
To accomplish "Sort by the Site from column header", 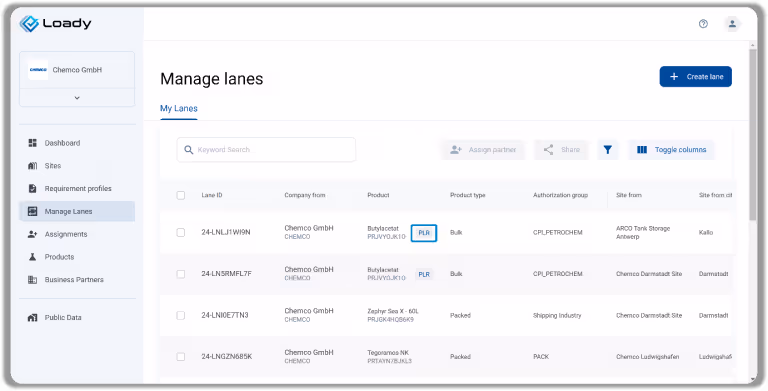I will [x=629, y=195].
